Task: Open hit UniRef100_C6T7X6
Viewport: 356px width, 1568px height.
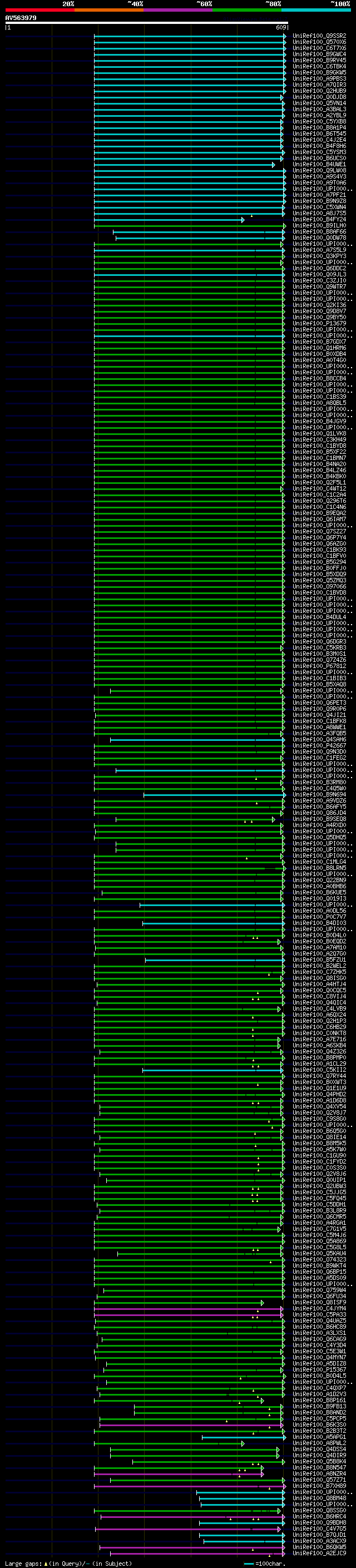Action: (x=319, y=48)
